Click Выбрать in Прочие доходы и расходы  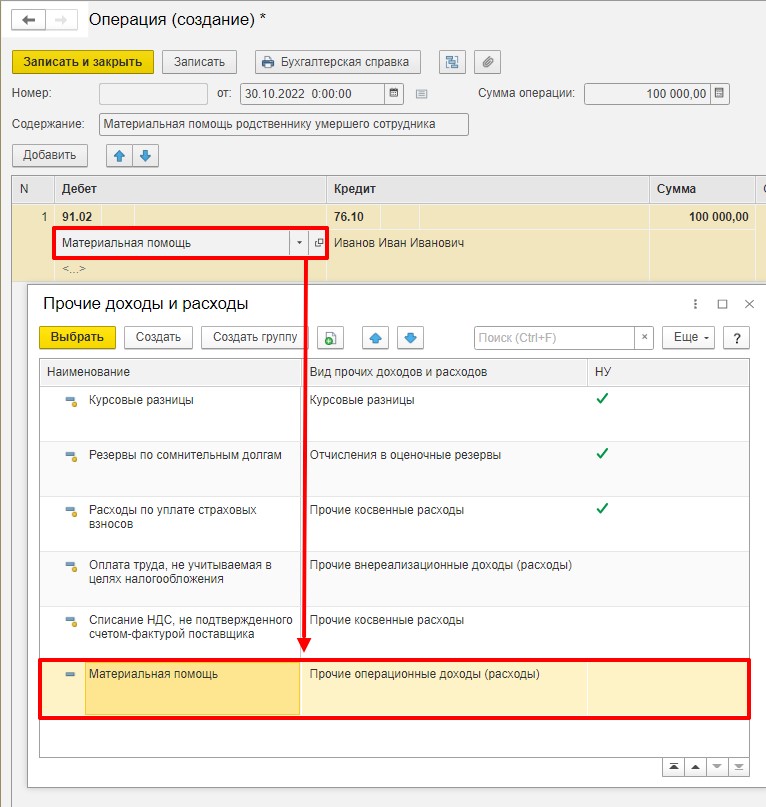(77, 338)
